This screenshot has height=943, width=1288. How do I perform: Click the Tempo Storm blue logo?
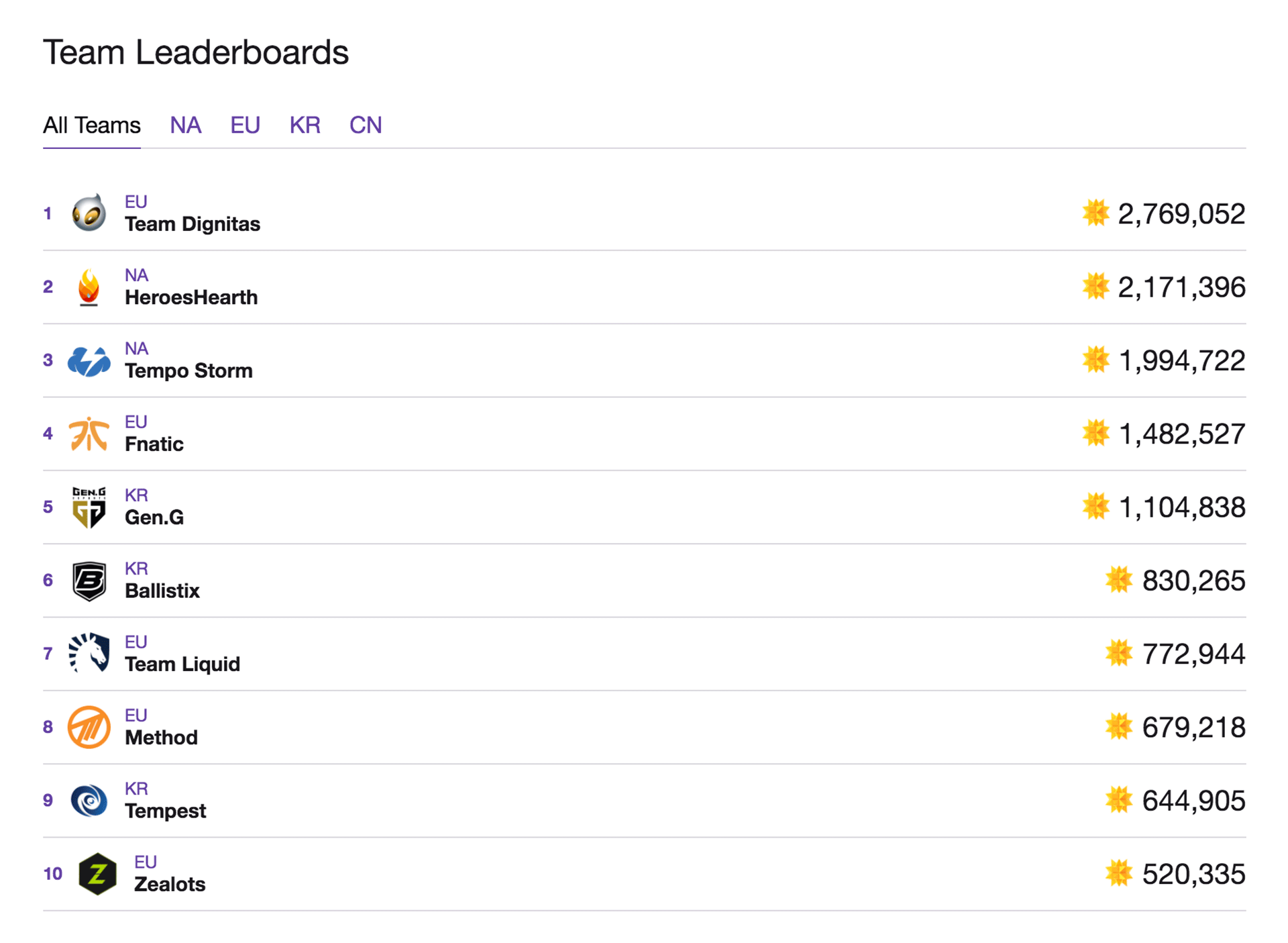pos(89,361)
